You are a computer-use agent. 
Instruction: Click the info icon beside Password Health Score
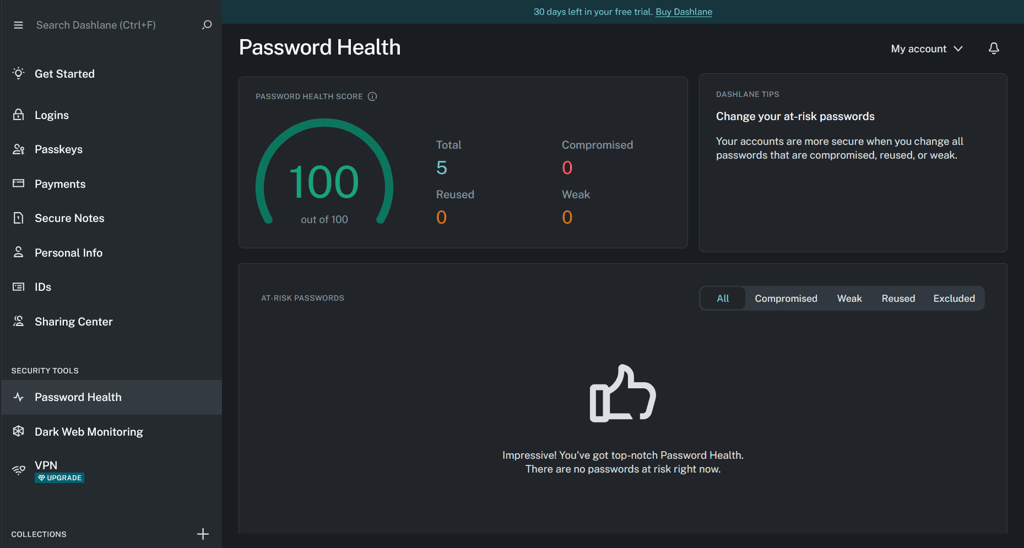click(372, 96)
